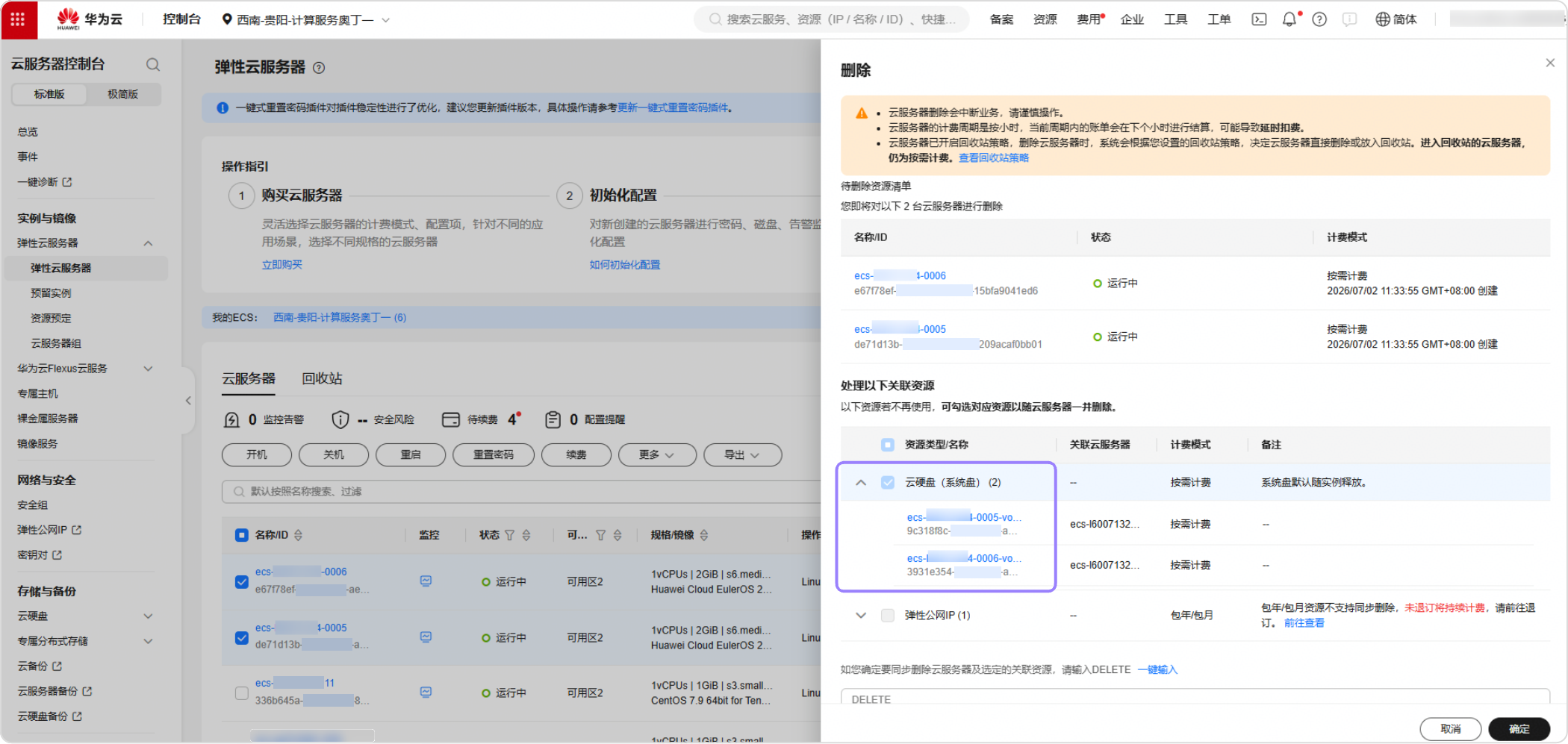Sort by the 名称/ID column arrows
The height and width of the screenshot is (744, 1568).
coord(299,535)
